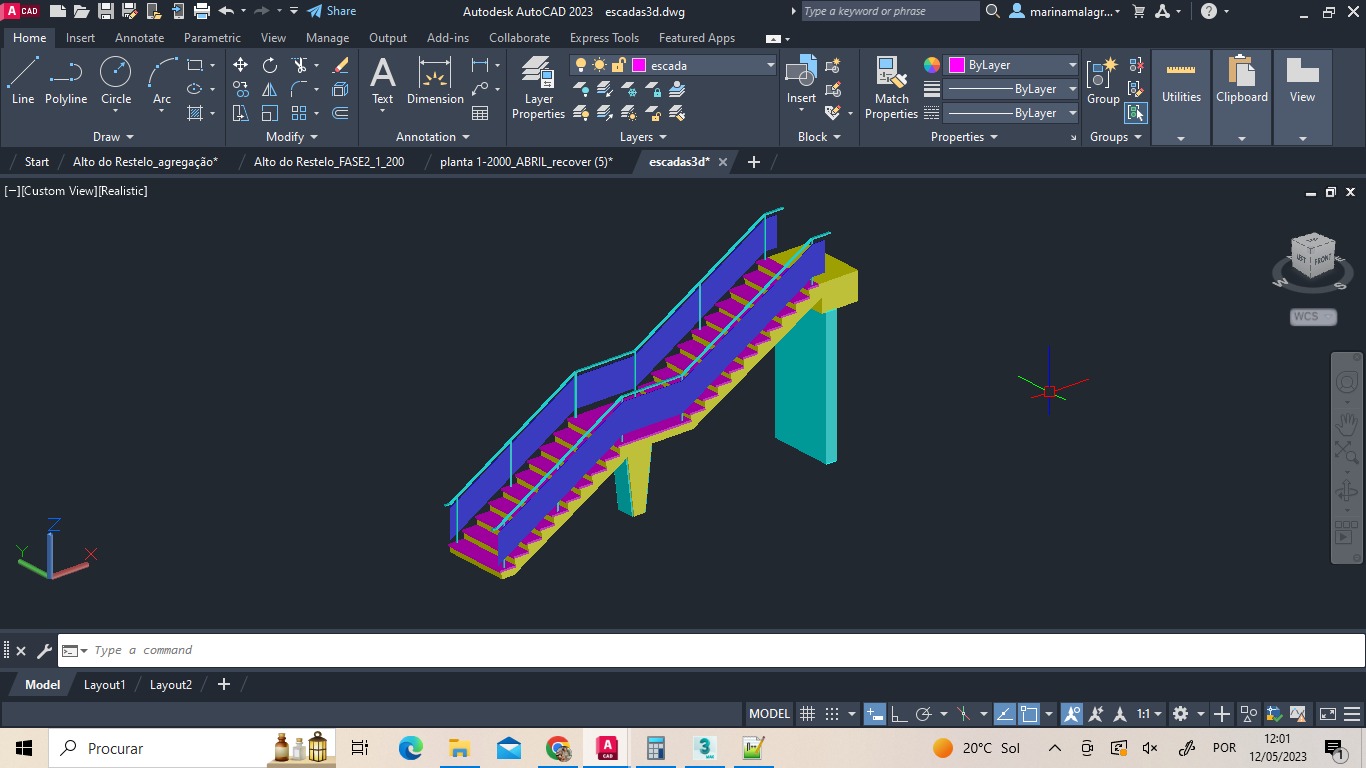This screenshot has height=768, width=1366.
Task: Choose the Circle tool
Action: tap(116, 81)
